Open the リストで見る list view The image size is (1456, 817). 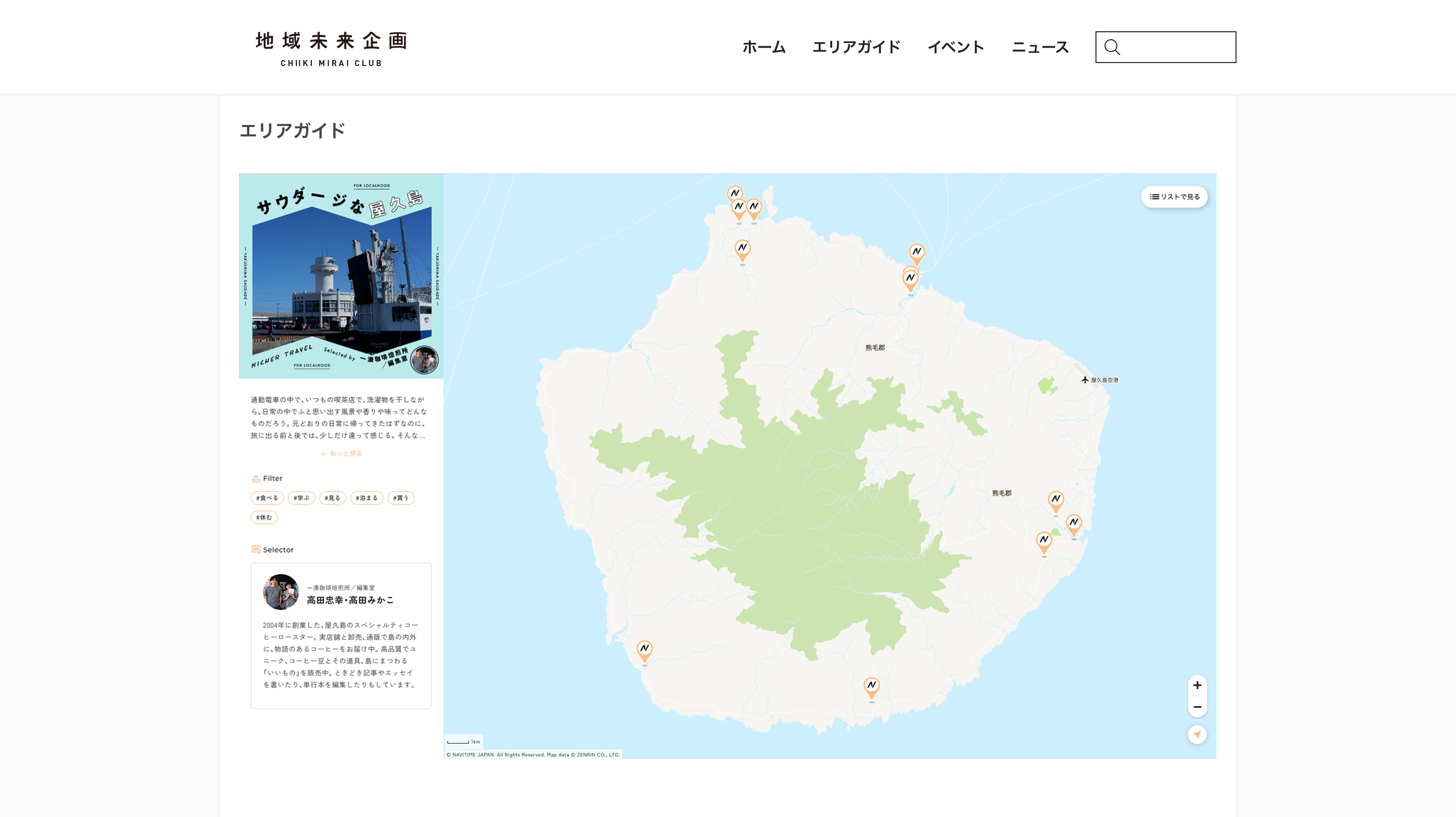click(x=1174, y=197)
